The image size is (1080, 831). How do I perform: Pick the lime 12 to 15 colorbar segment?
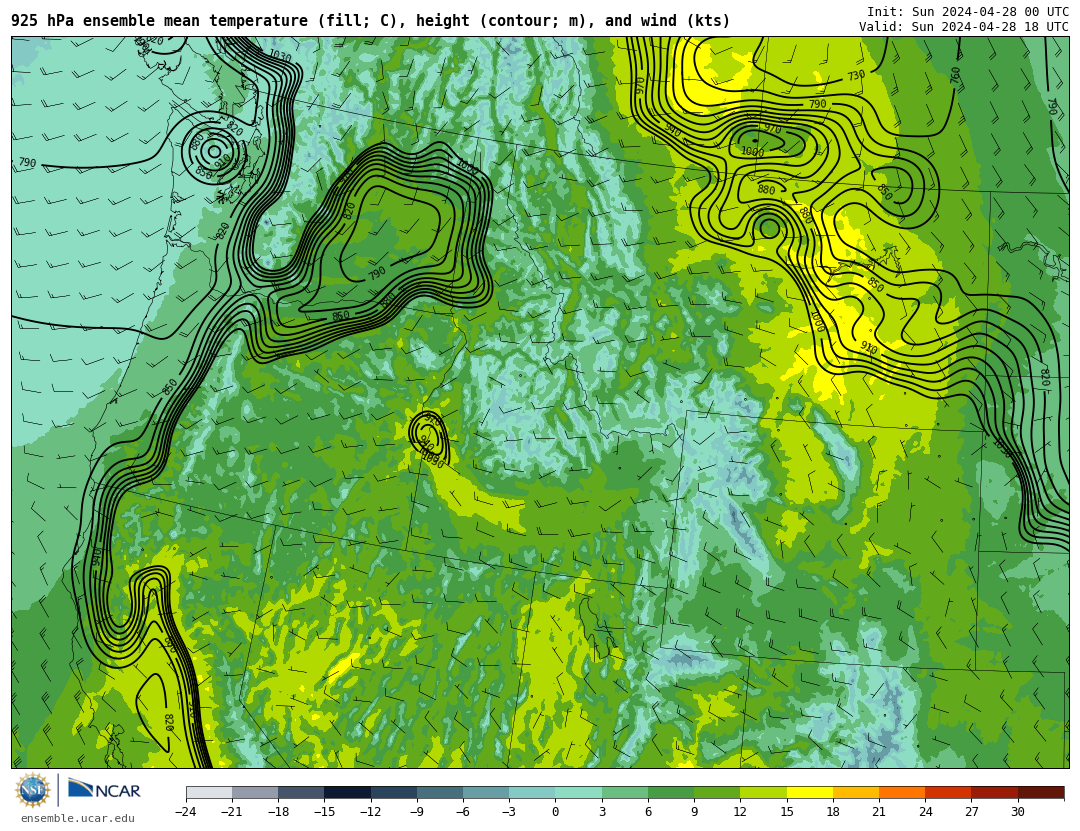(x=763, y=793)
